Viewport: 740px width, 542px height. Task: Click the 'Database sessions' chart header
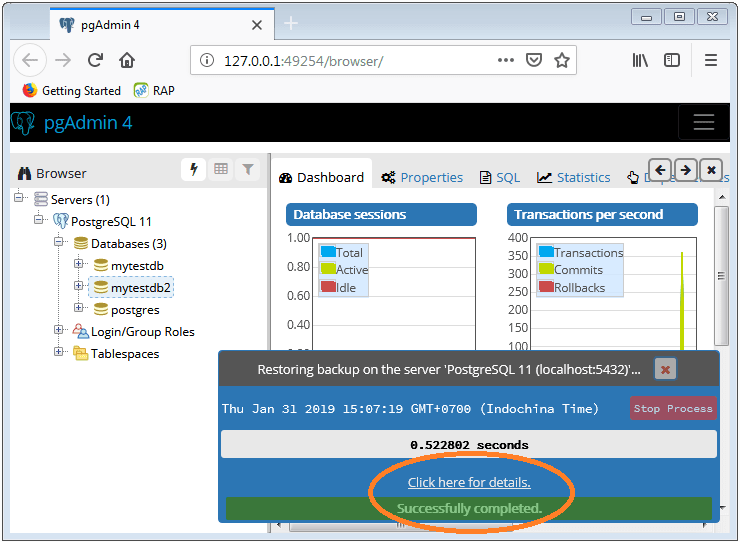381,215
